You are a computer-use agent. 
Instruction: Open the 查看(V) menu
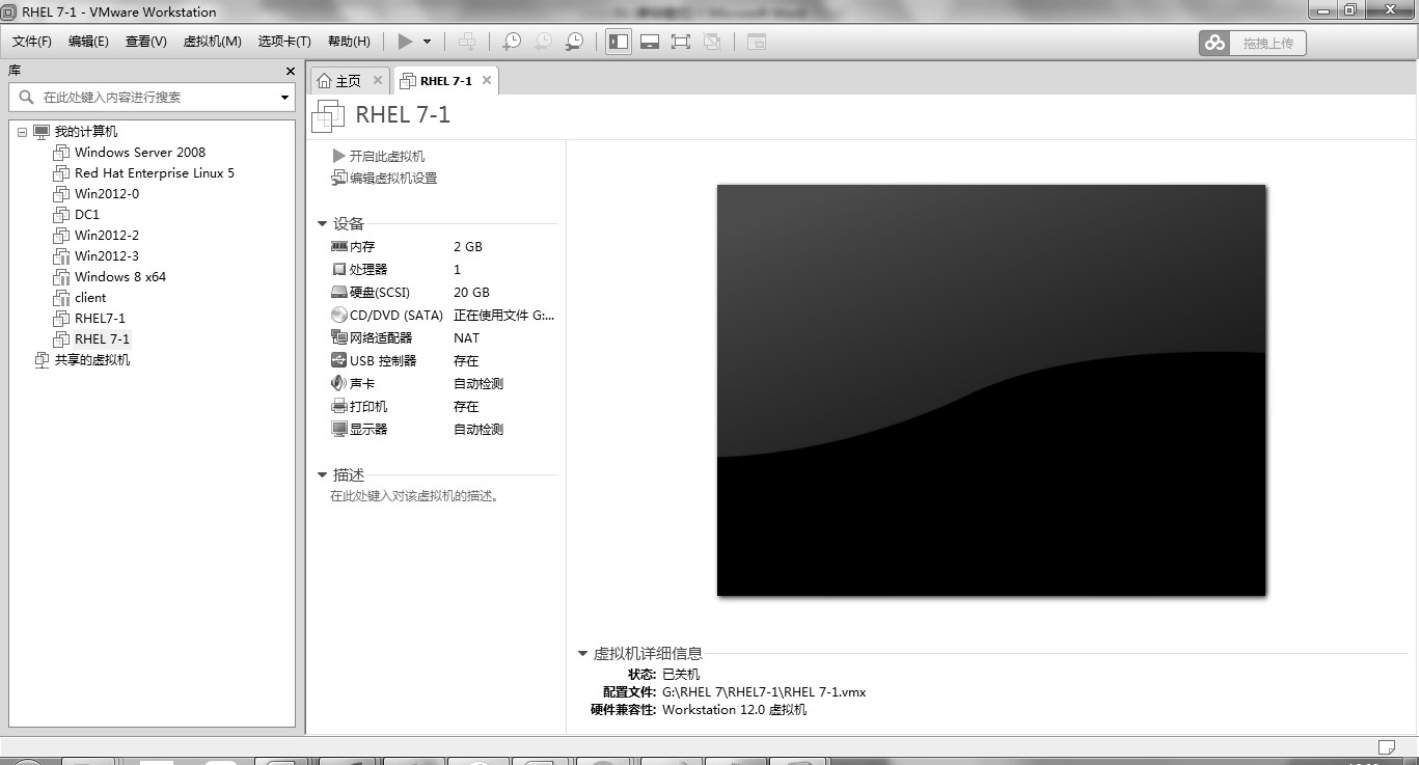[146, 41]
